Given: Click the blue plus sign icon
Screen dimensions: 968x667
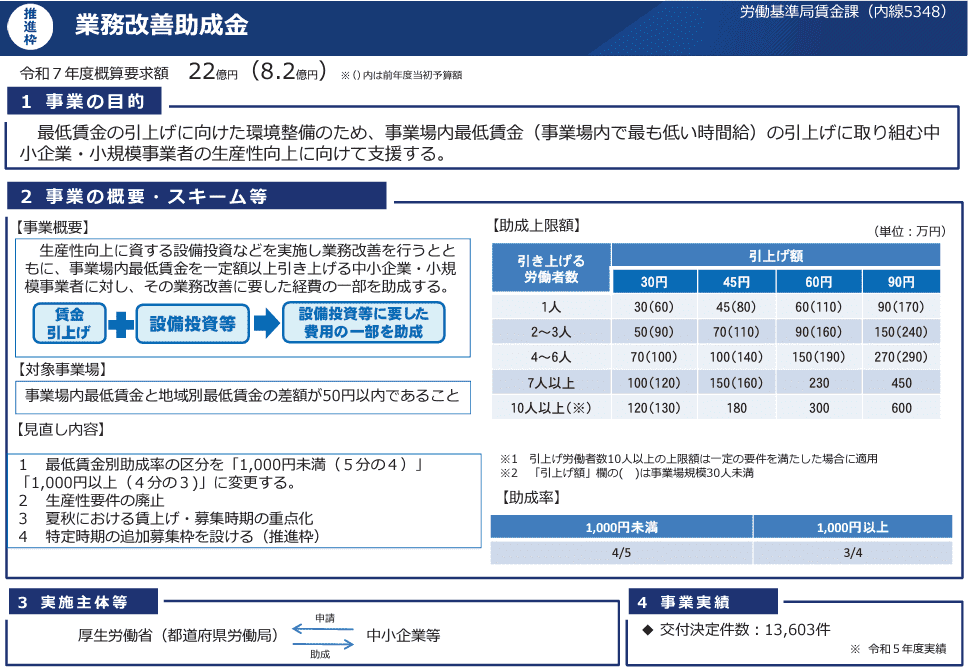Looking at the screenshot, I should pyautogui.click(x=119, y=323).
